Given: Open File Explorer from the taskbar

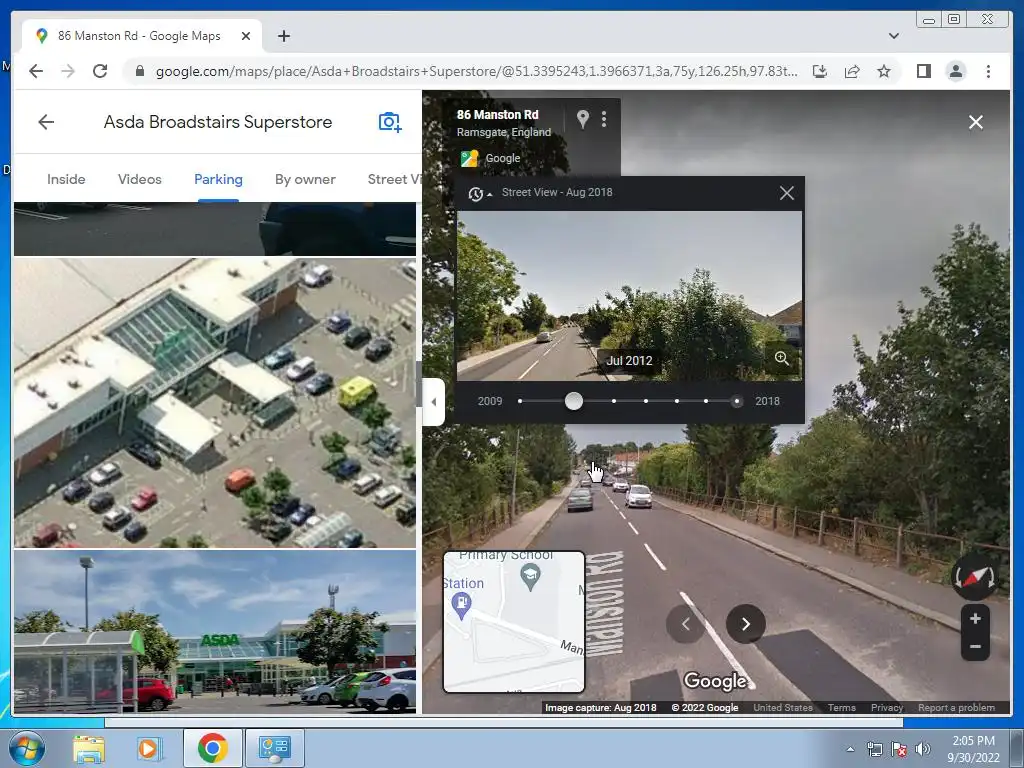Looking at the screenshot, I should coord(89,748).
